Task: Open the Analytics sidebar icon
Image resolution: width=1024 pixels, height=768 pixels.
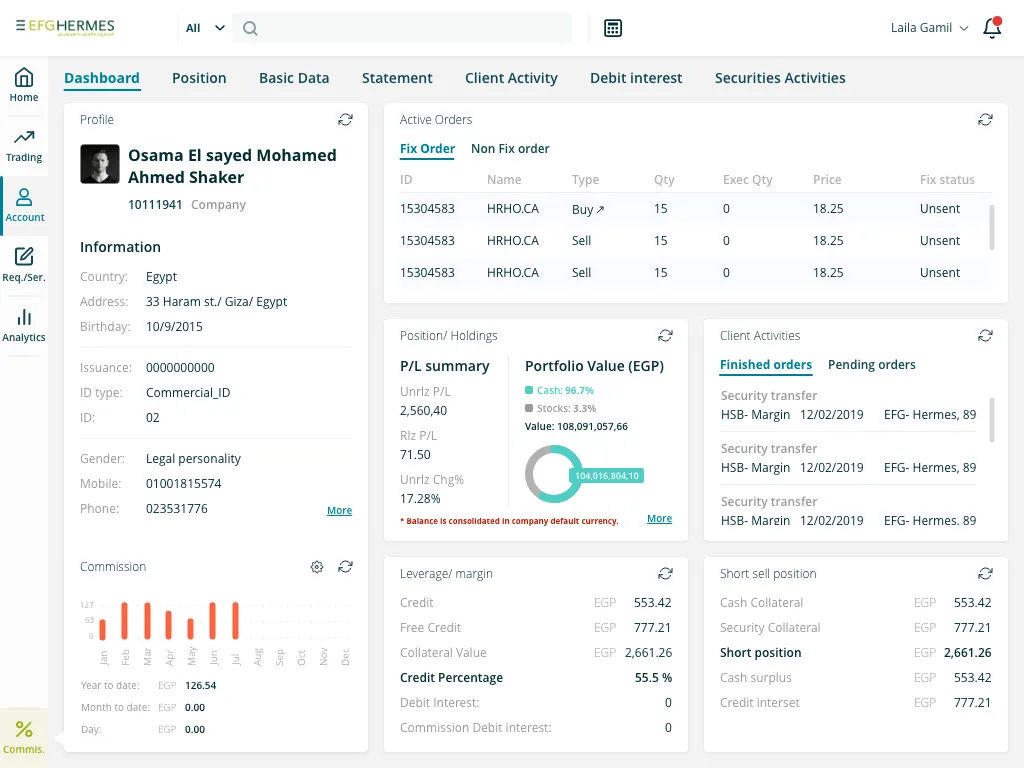Action: click(24, 322)
